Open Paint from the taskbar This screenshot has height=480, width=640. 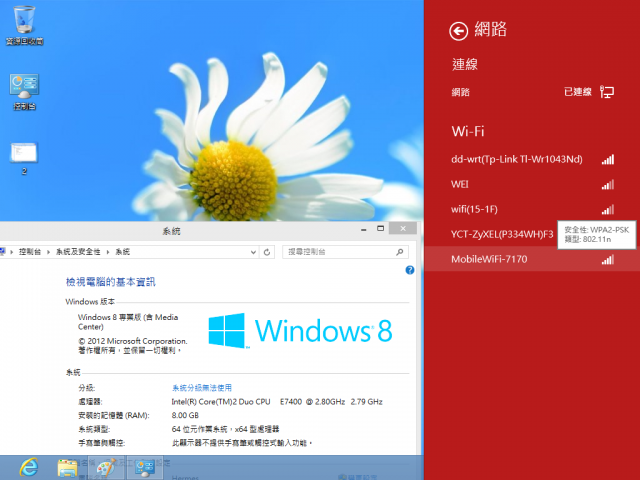(x=106, y=468)
